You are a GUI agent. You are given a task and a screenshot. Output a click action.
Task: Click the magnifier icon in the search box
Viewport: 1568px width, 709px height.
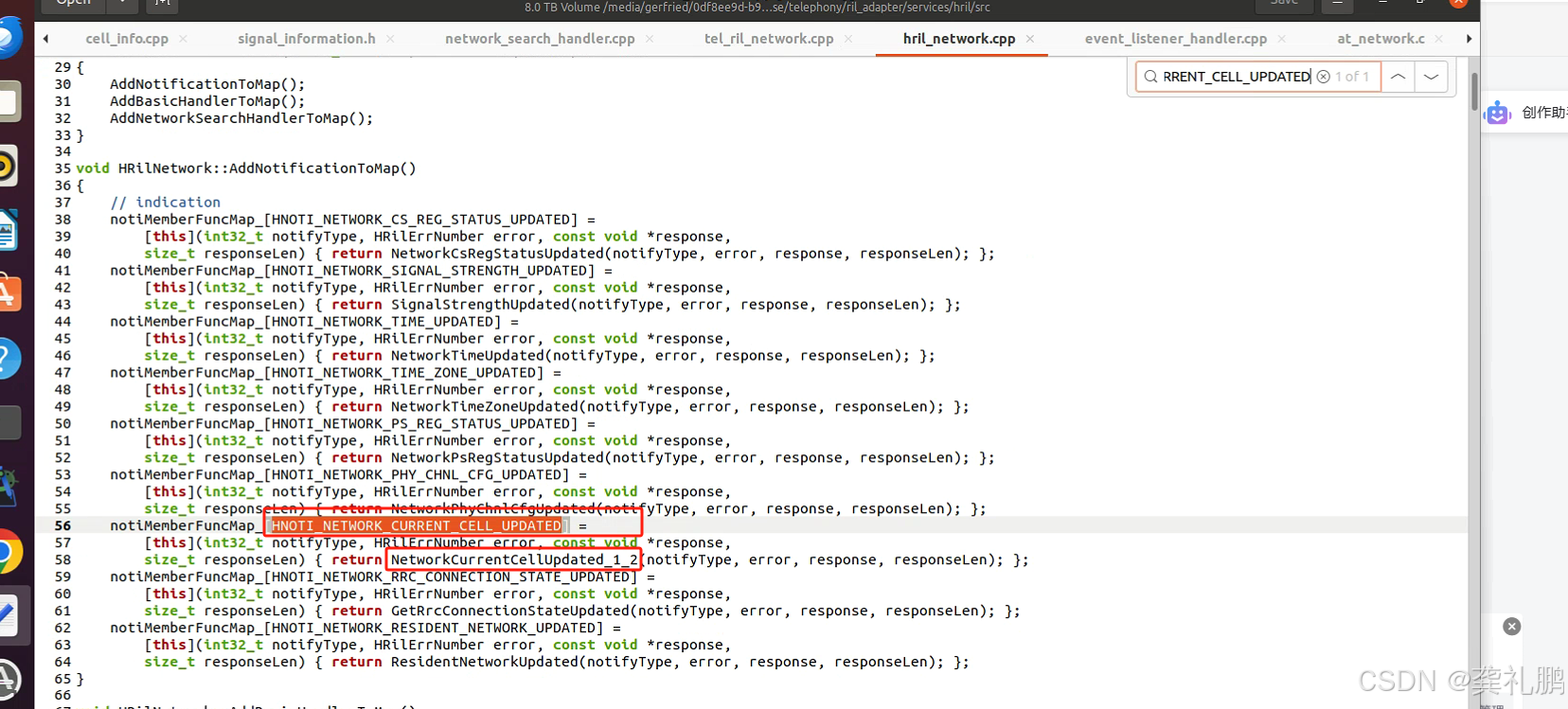click(x=1150, y=77)
